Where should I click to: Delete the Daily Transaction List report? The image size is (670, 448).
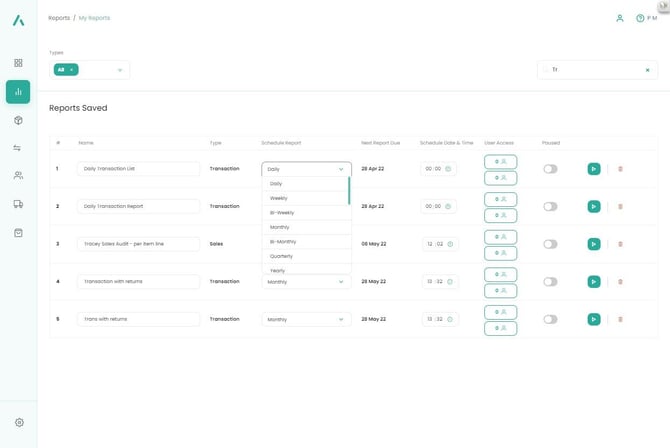[x=620, y=169]
